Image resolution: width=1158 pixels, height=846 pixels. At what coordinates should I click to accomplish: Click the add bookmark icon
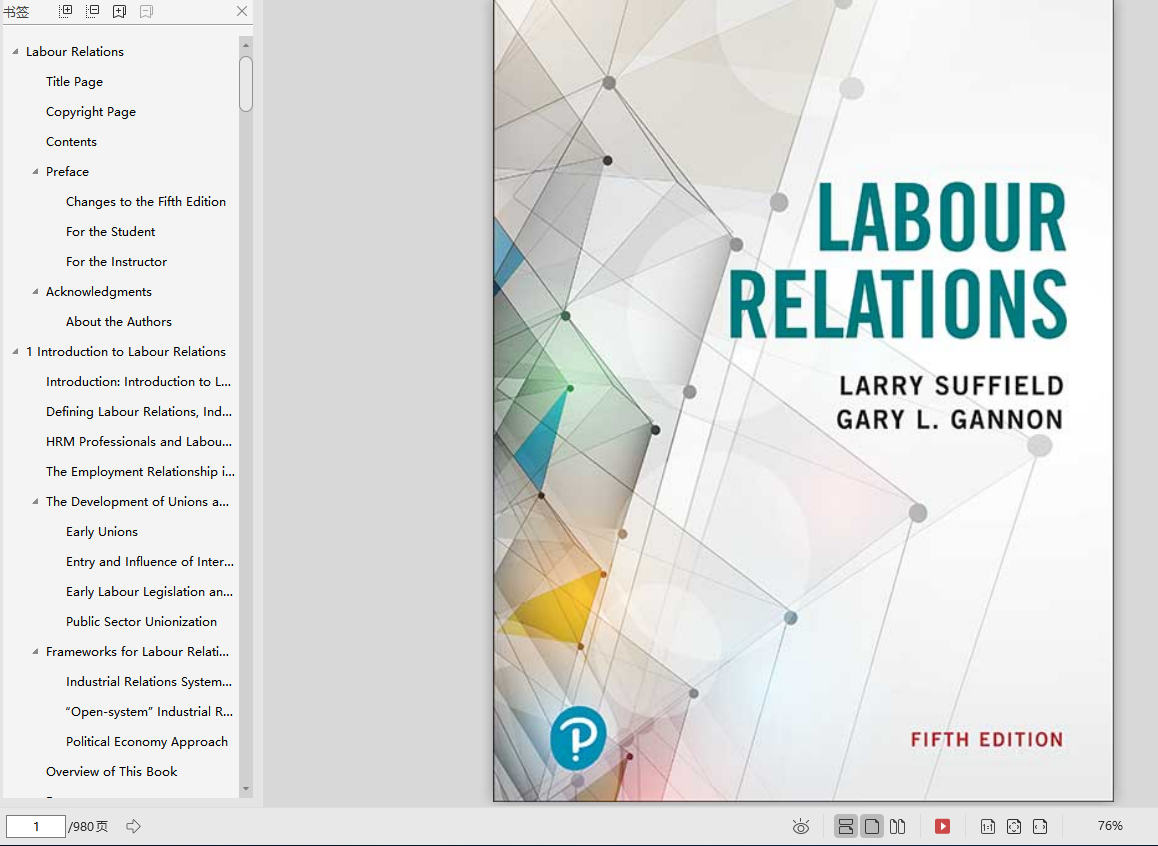click(119, 11)
